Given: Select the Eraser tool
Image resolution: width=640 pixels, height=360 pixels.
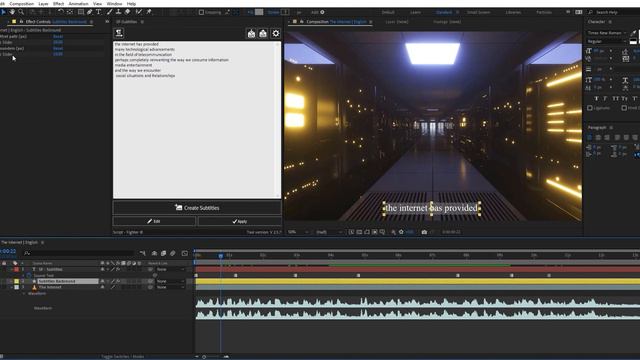Looking at the screenshot, I should click(x=128, y=12).
